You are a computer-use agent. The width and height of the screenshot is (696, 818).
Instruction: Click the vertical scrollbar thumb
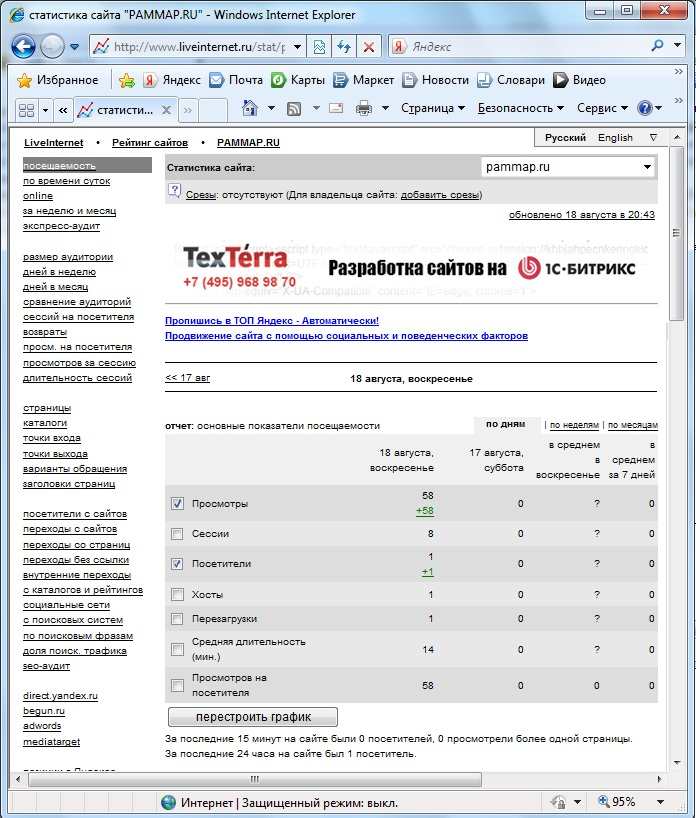tap(677, 233)
